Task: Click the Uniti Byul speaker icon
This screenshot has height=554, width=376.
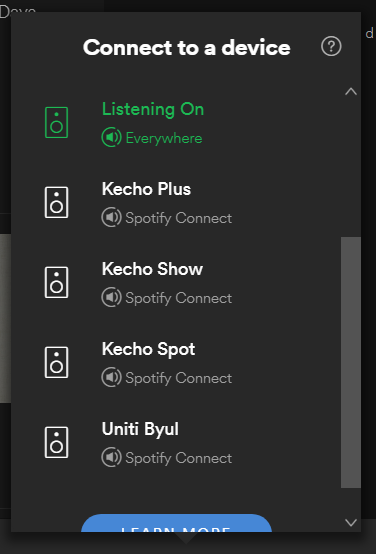Action: (57, 442)
